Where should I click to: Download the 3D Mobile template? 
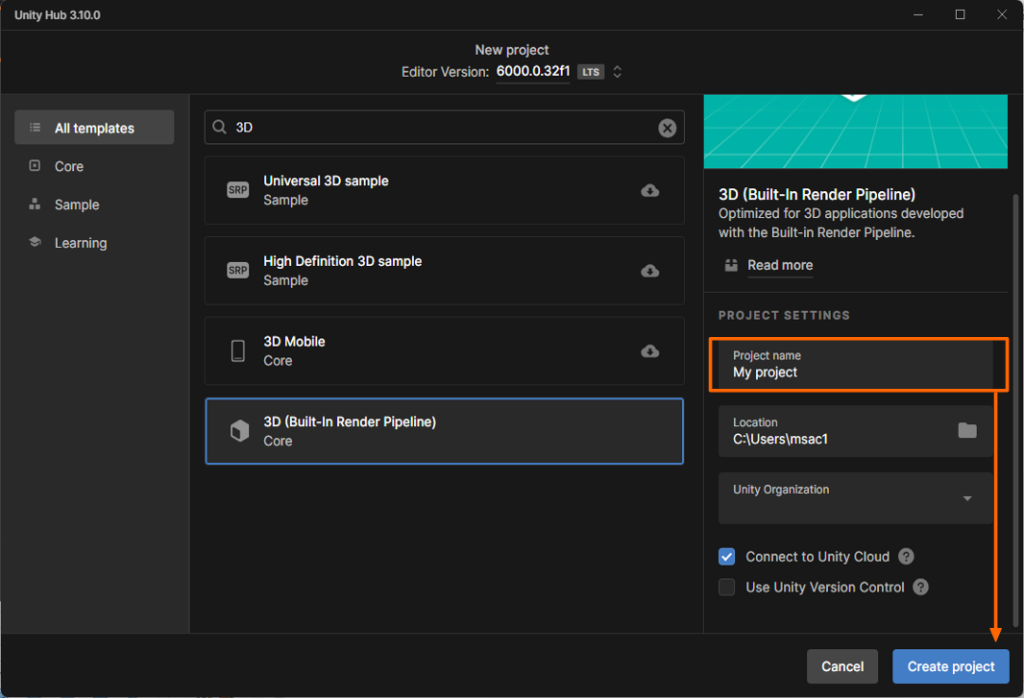coord(650,351)
